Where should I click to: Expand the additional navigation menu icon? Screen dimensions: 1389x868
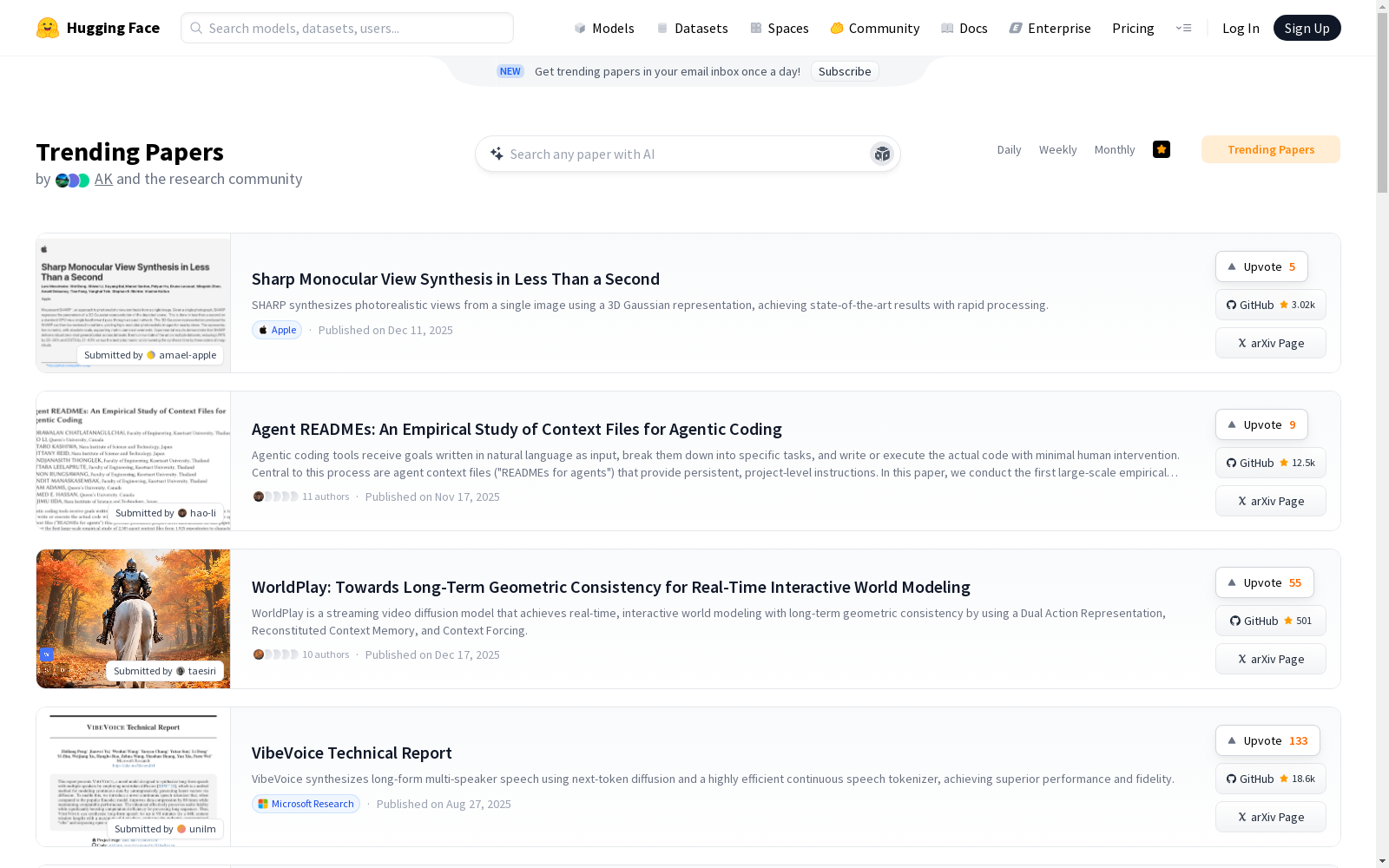pos(1183,28)
